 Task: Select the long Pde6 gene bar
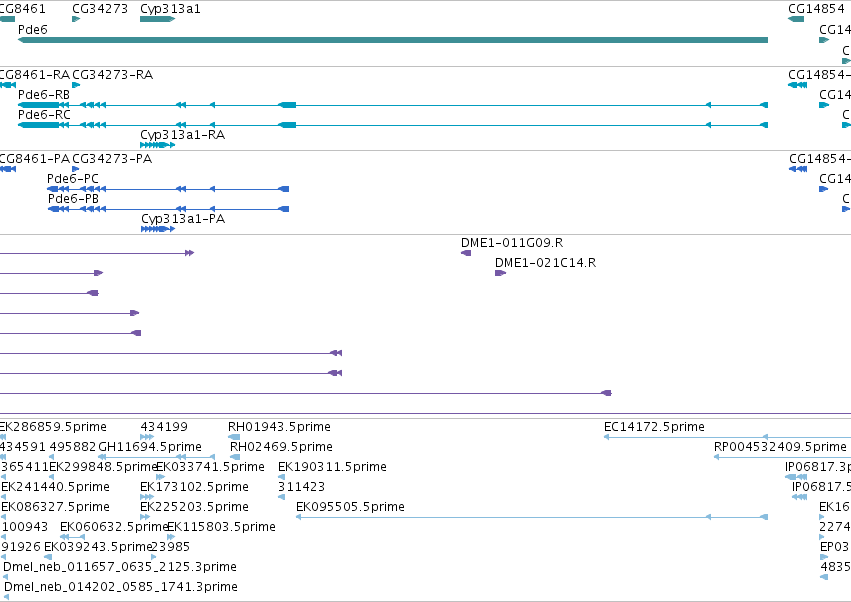(x=393, y=40)
